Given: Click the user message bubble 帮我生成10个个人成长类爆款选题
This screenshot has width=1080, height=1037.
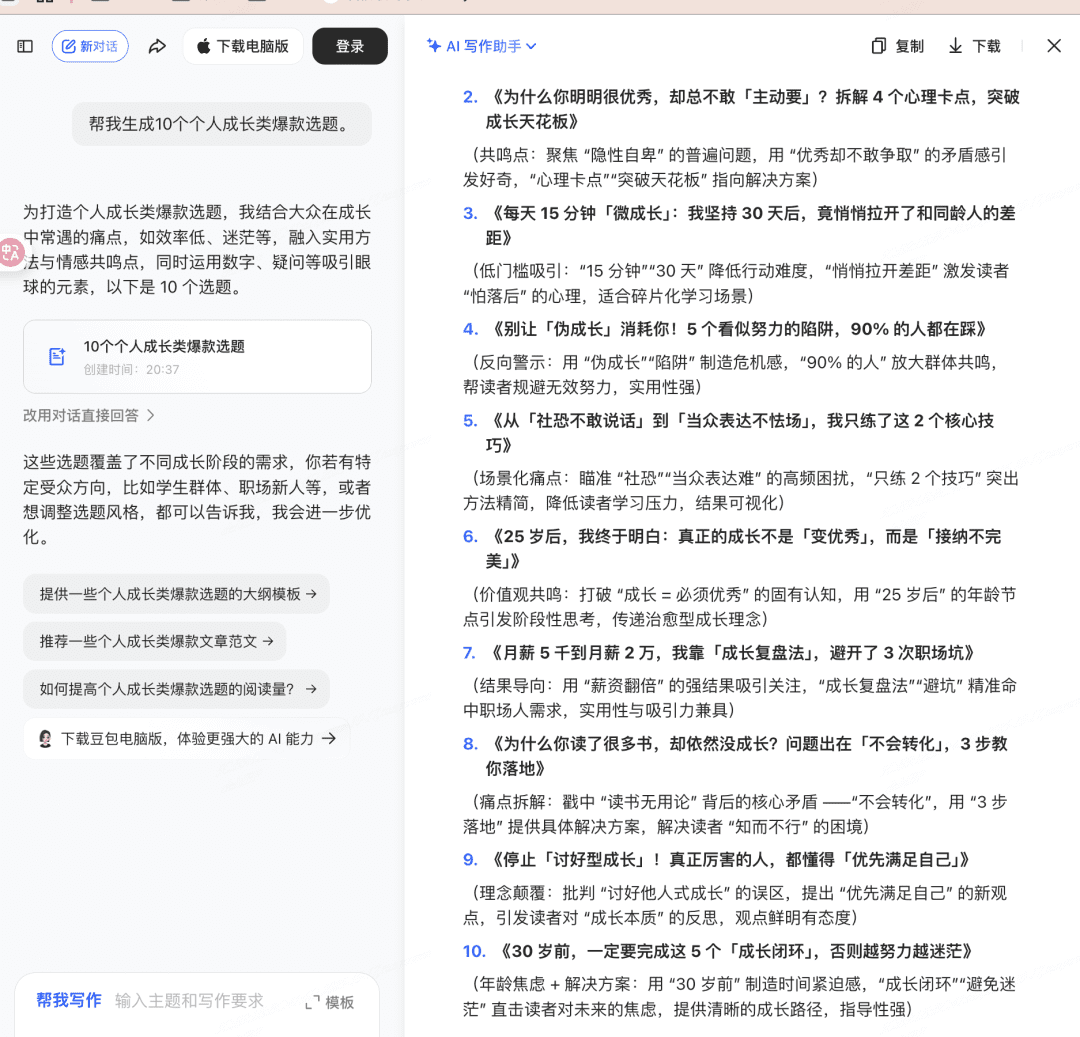Looking at the screenshot, I should tap(221, 124).
